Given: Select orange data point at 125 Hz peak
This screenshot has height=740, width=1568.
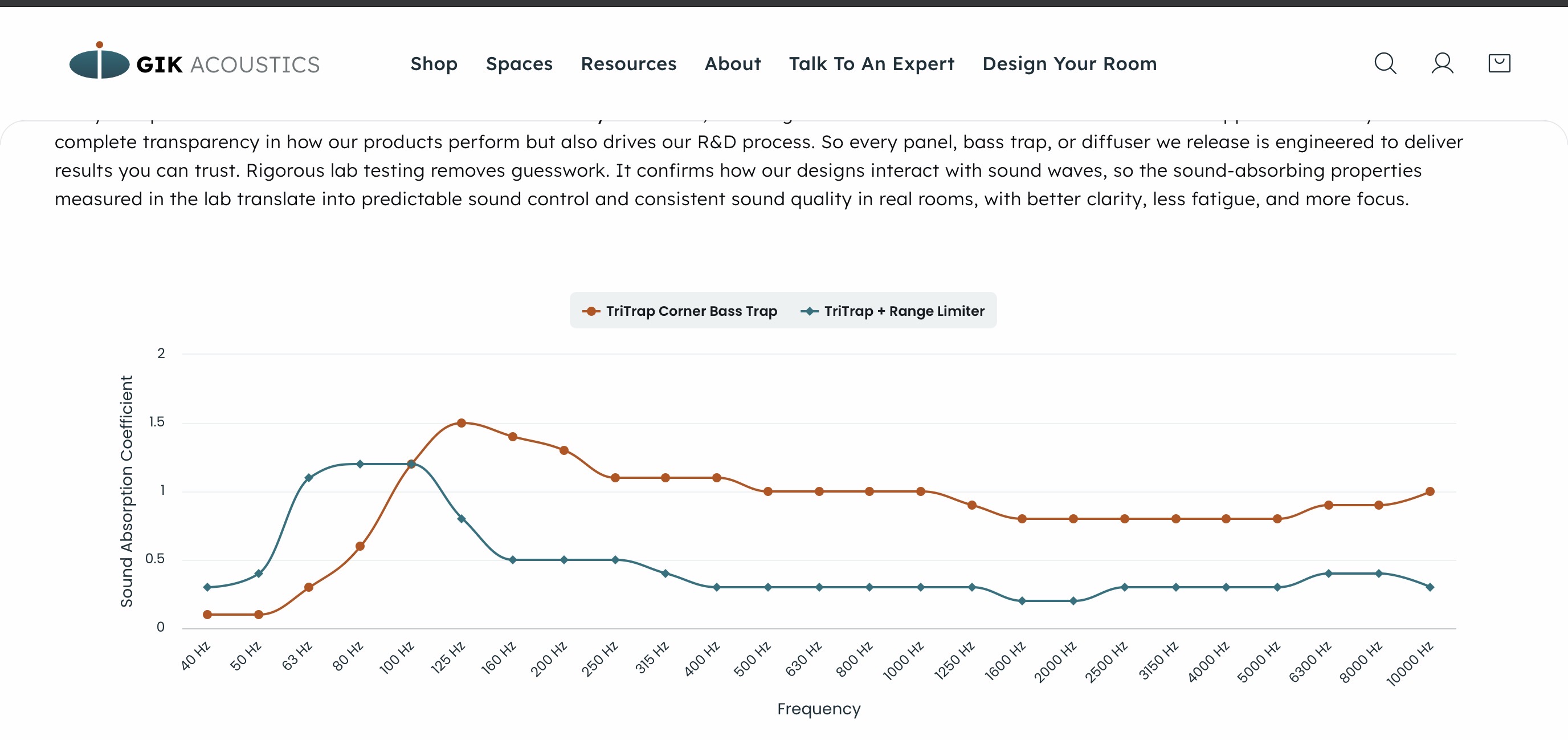Looking at the screenshot, I should (x=462, y=422).
